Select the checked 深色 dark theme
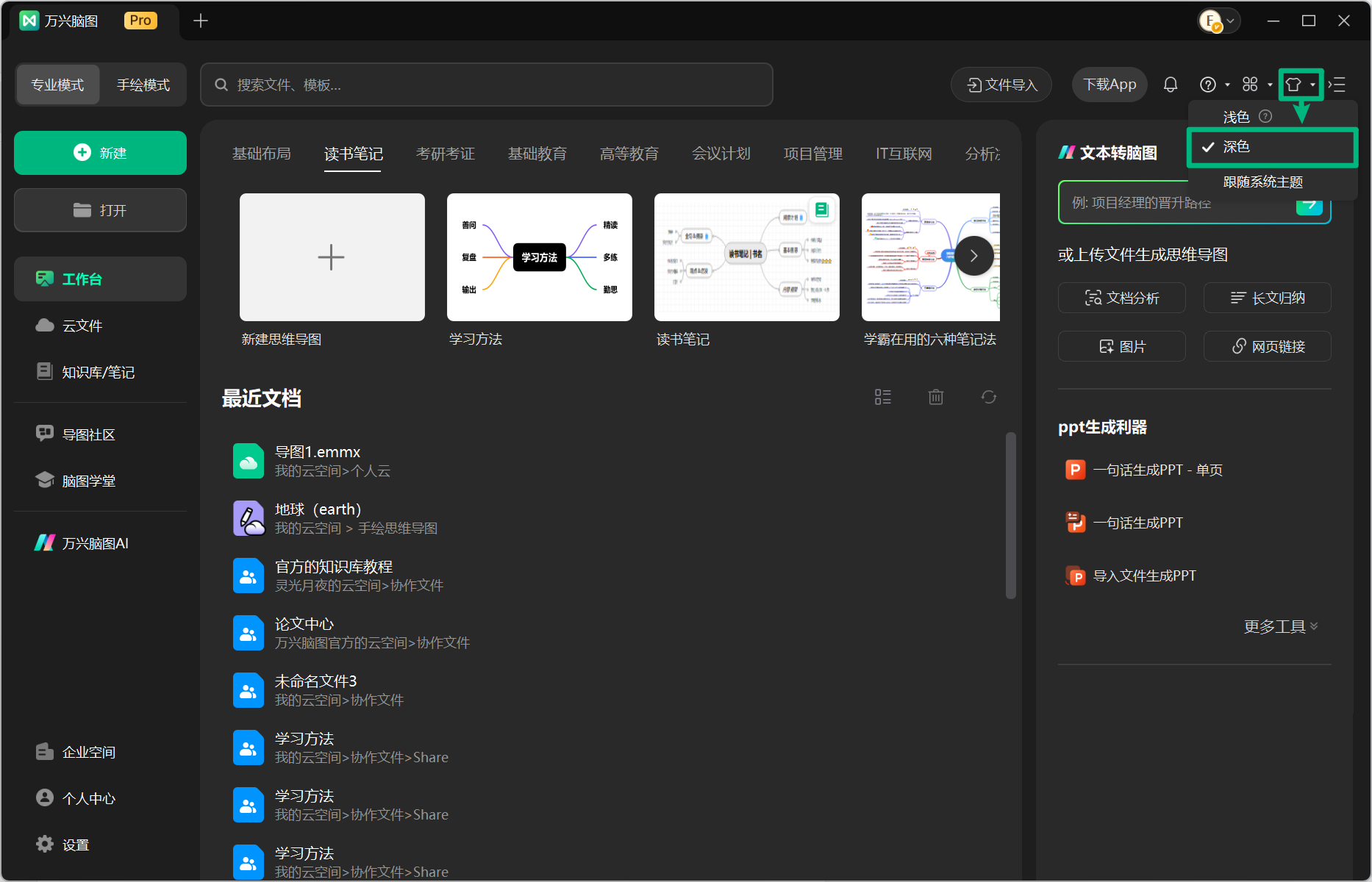This screenshot has width=1372, height=882. [x=1272, y=147]
